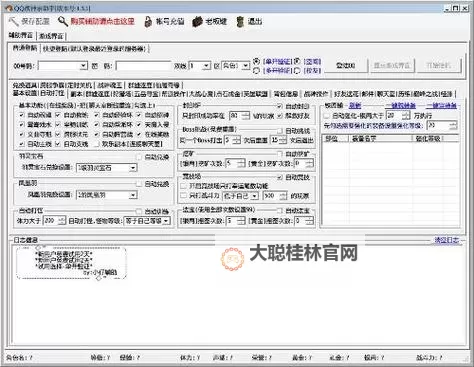Click the 战斗力: ? status bar entry
Viewport: 474px width, 367px height.
pos(429,358)
